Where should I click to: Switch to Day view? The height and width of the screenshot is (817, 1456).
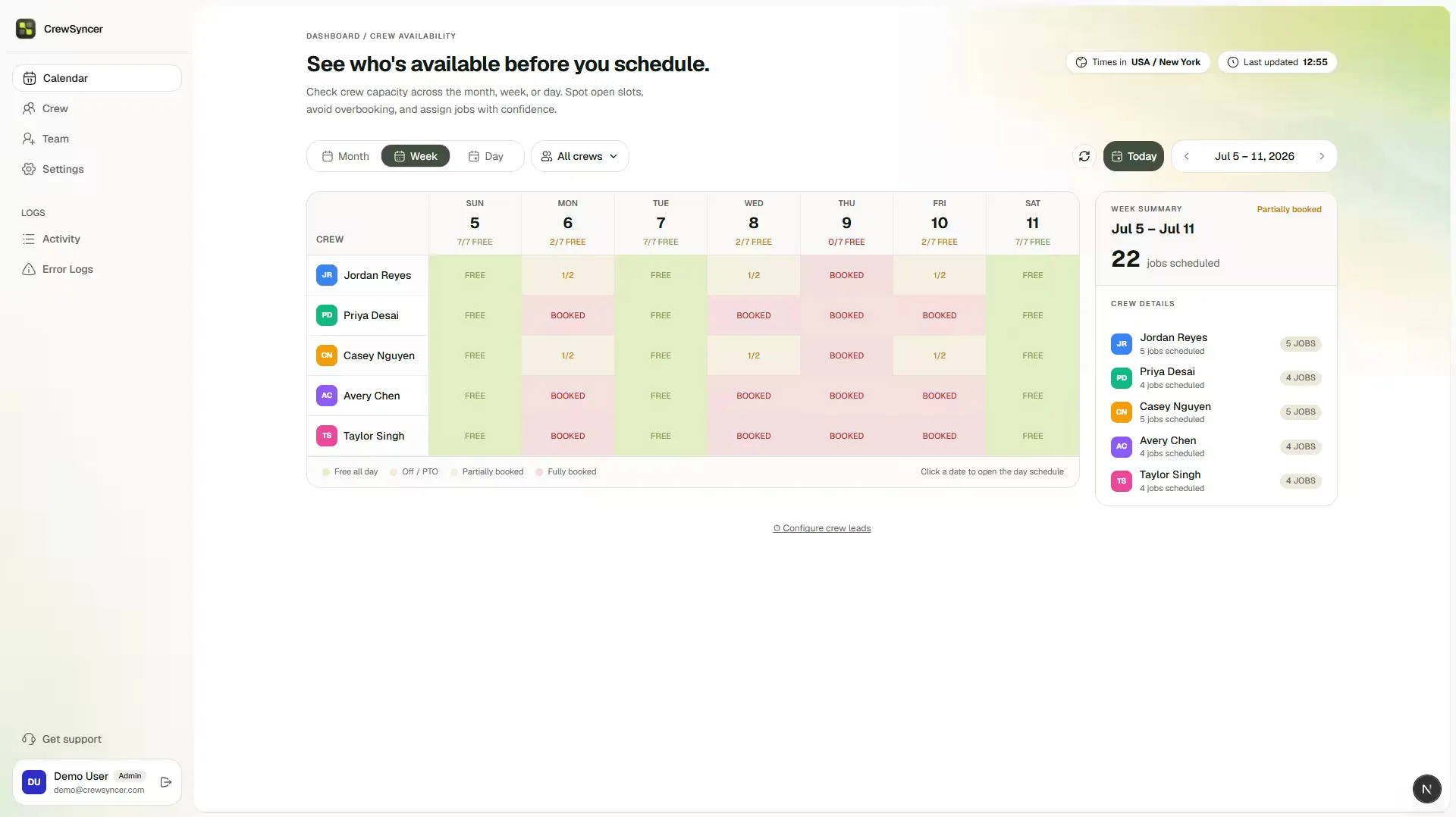click(x=485, y=156)
